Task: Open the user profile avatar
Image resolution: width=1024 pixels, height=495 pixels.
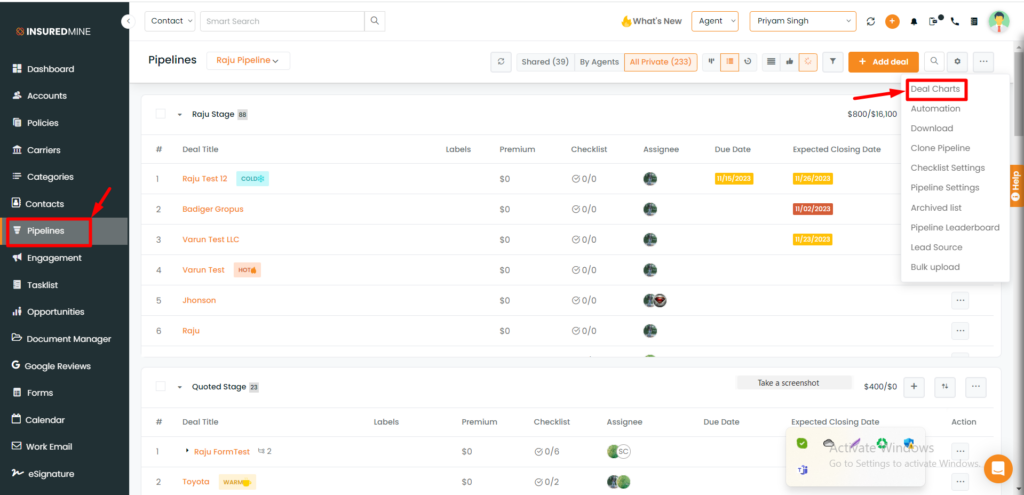Action: click(x=999, y=21)
